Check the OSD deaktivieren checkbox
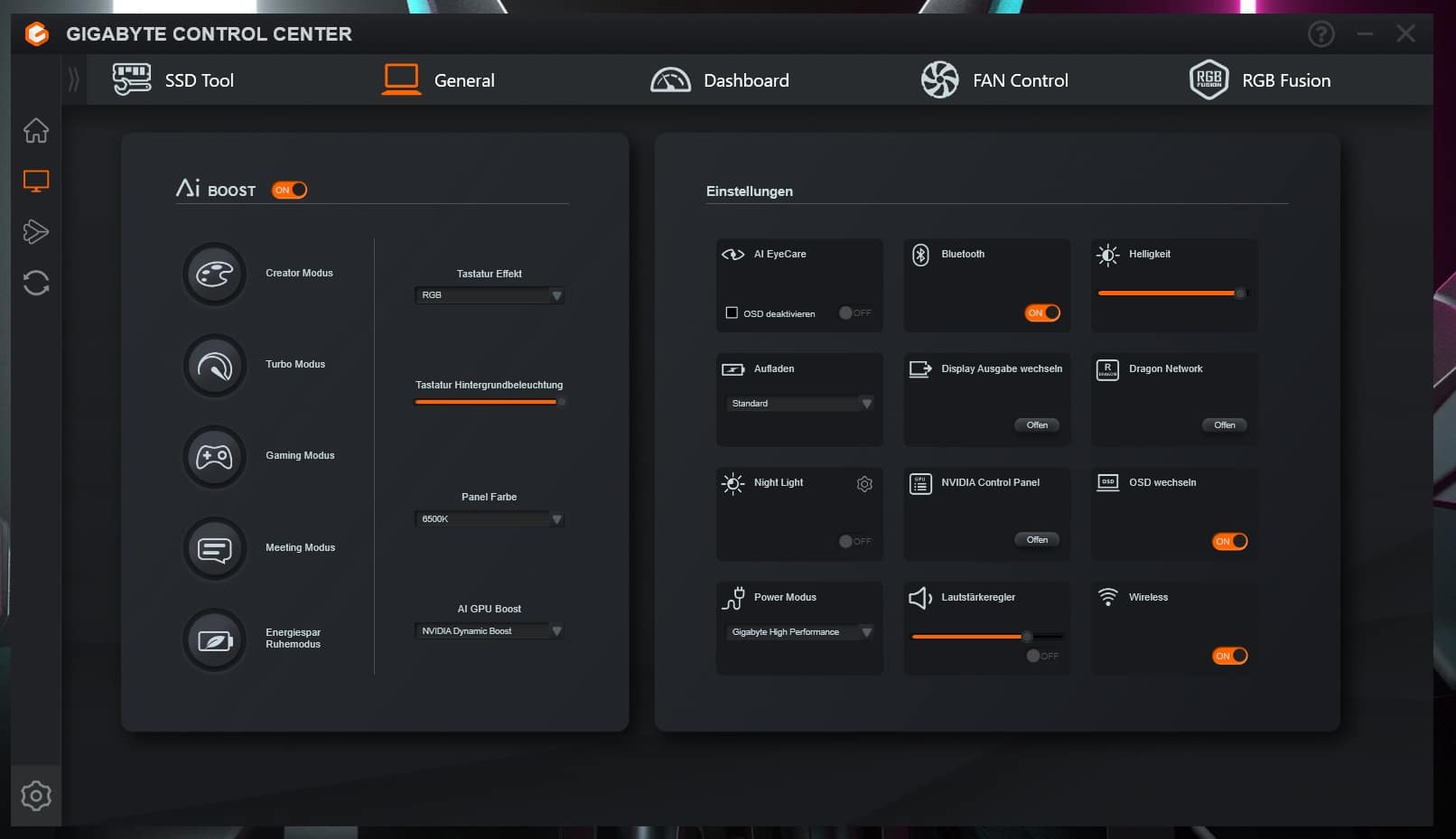The width and height of the screenshot is (1456, 839). coord(732,312)
